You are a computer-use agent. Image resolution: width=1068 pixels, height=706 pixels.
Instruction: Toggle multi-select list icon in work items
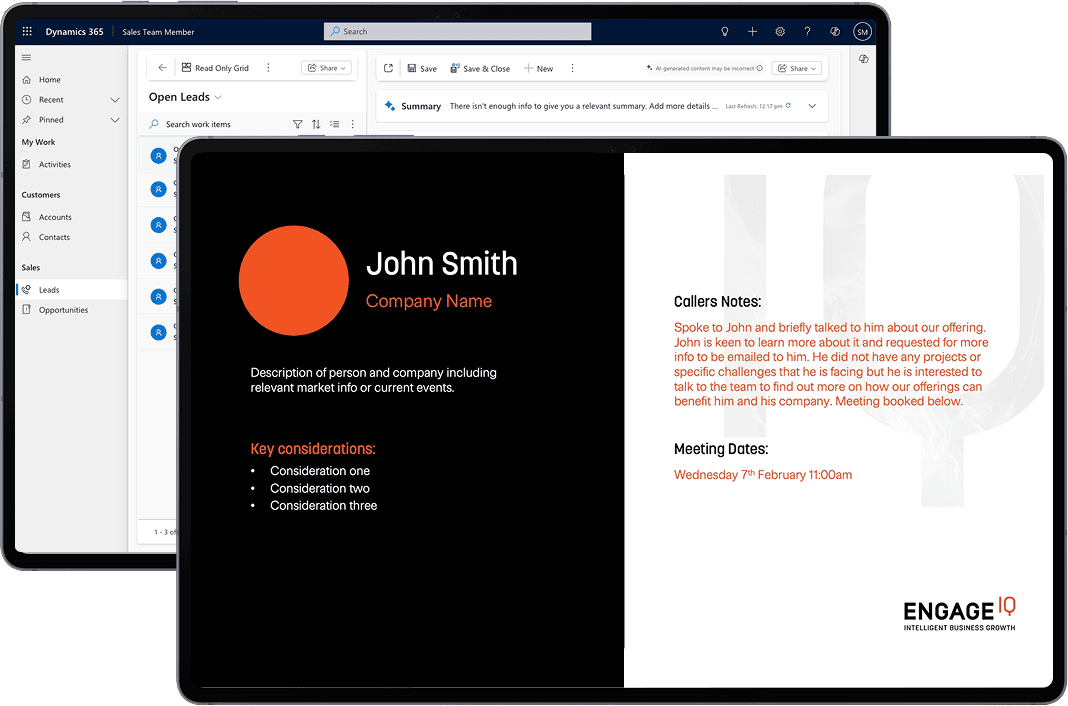tap(335, 124)
